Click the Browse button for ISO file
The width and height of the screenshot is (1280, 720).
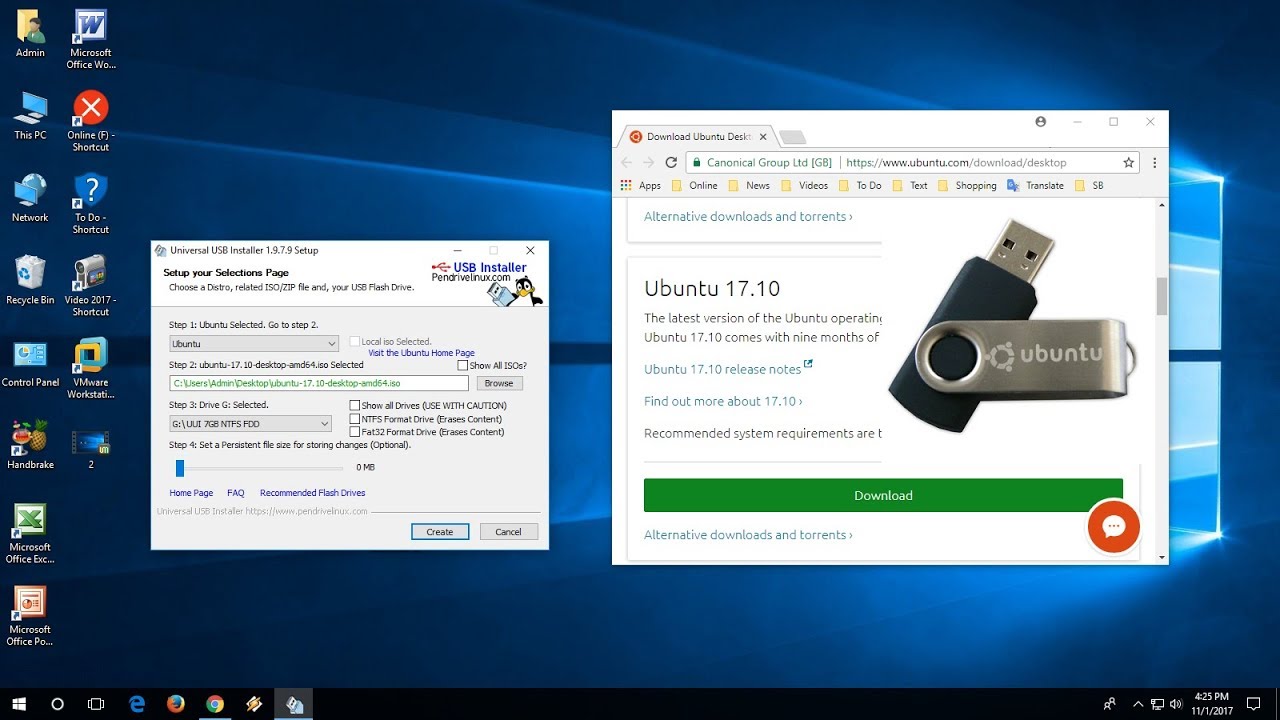point(499,383)
